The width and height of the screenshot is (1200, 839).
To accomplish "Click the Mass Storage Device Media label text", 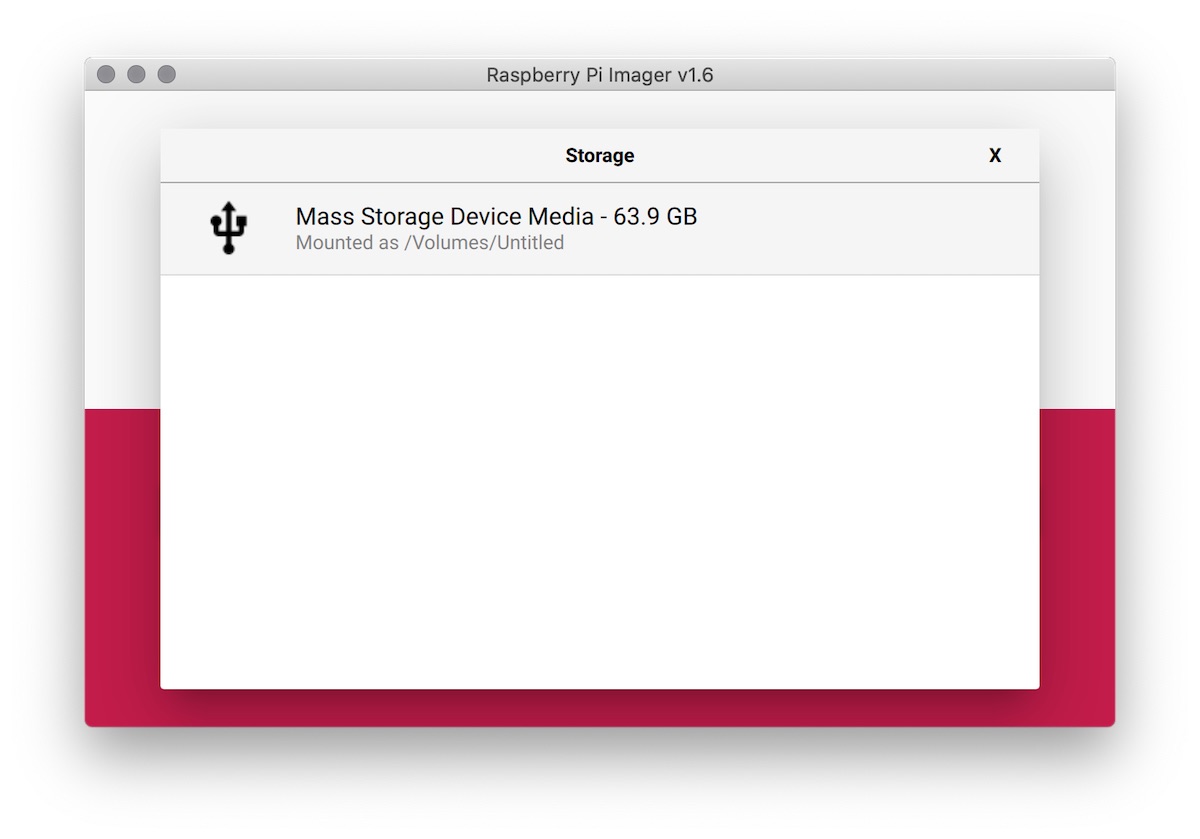I will (450, 216).
